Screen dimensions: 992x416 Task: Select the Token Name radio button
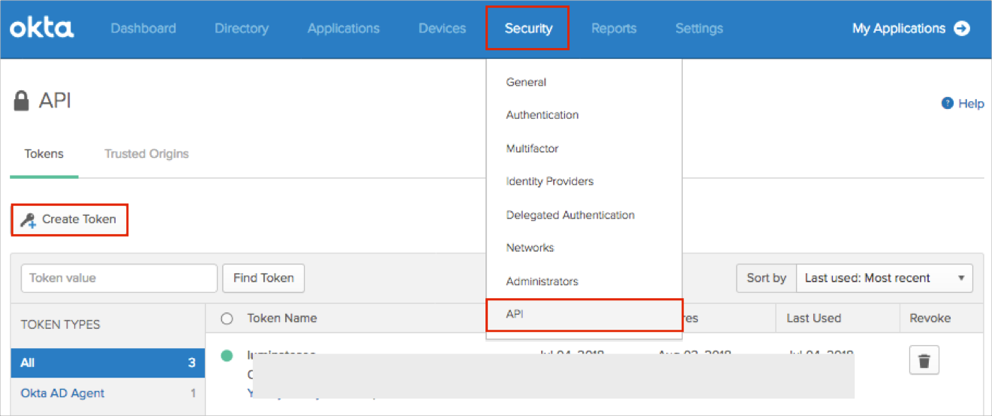pyautogui.click(x=226, y=319)
